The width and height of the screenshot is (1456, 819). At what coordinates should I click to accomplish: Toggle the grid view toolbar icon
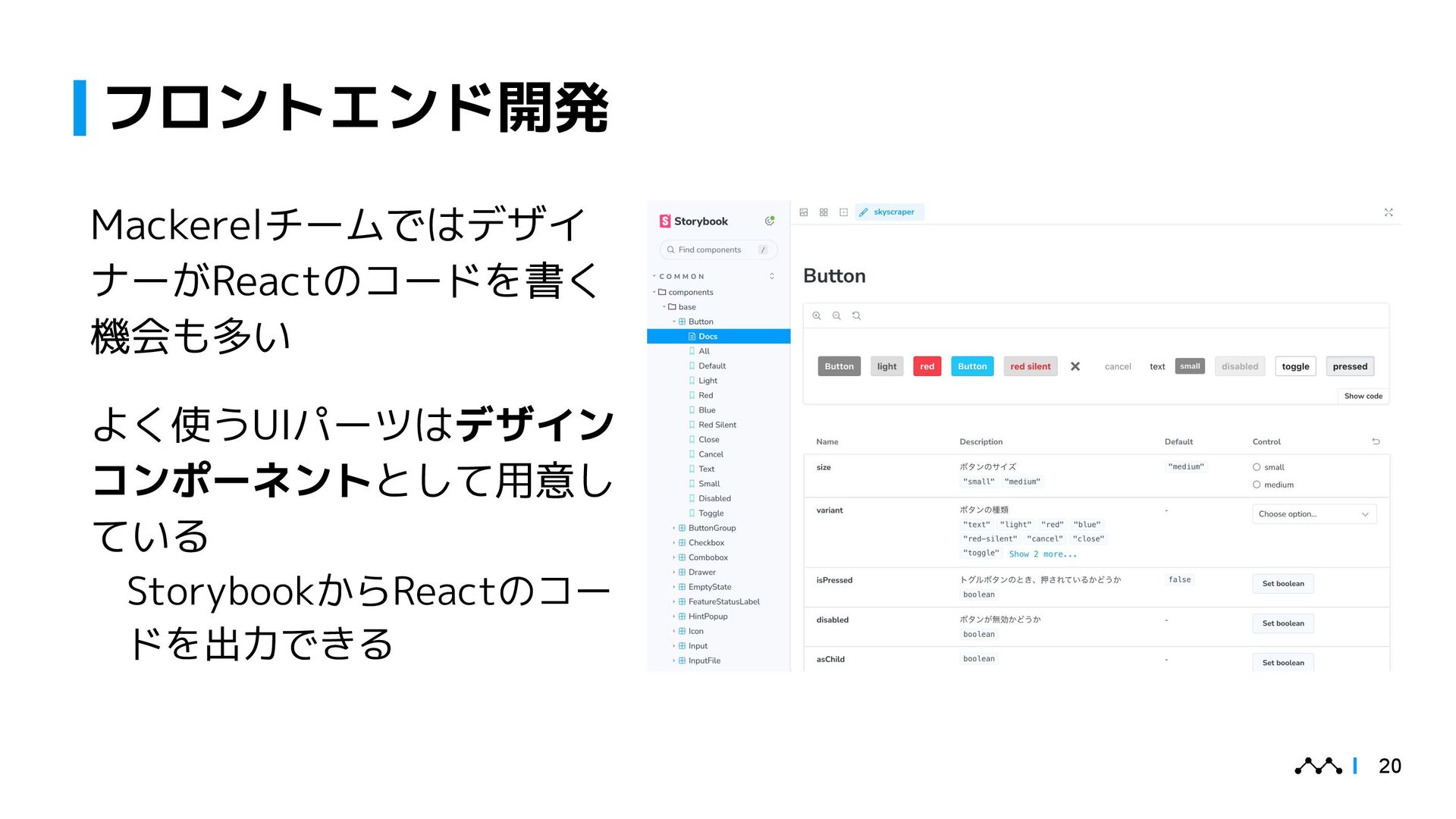[x=824, y=212]
